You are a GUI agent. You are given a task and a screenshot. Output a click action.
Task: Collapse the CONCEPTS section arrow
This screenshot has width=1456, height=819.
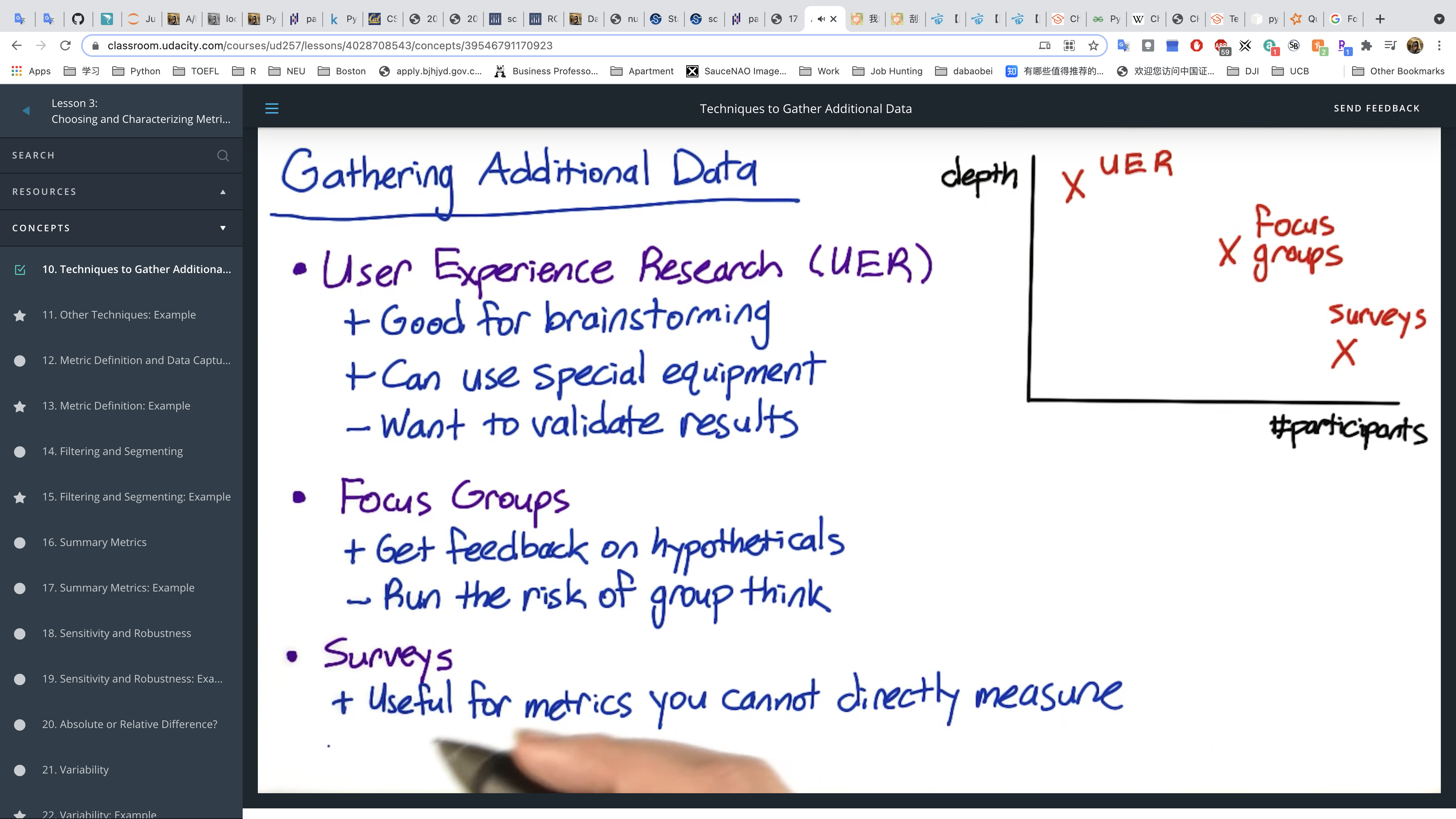point(223,228)
